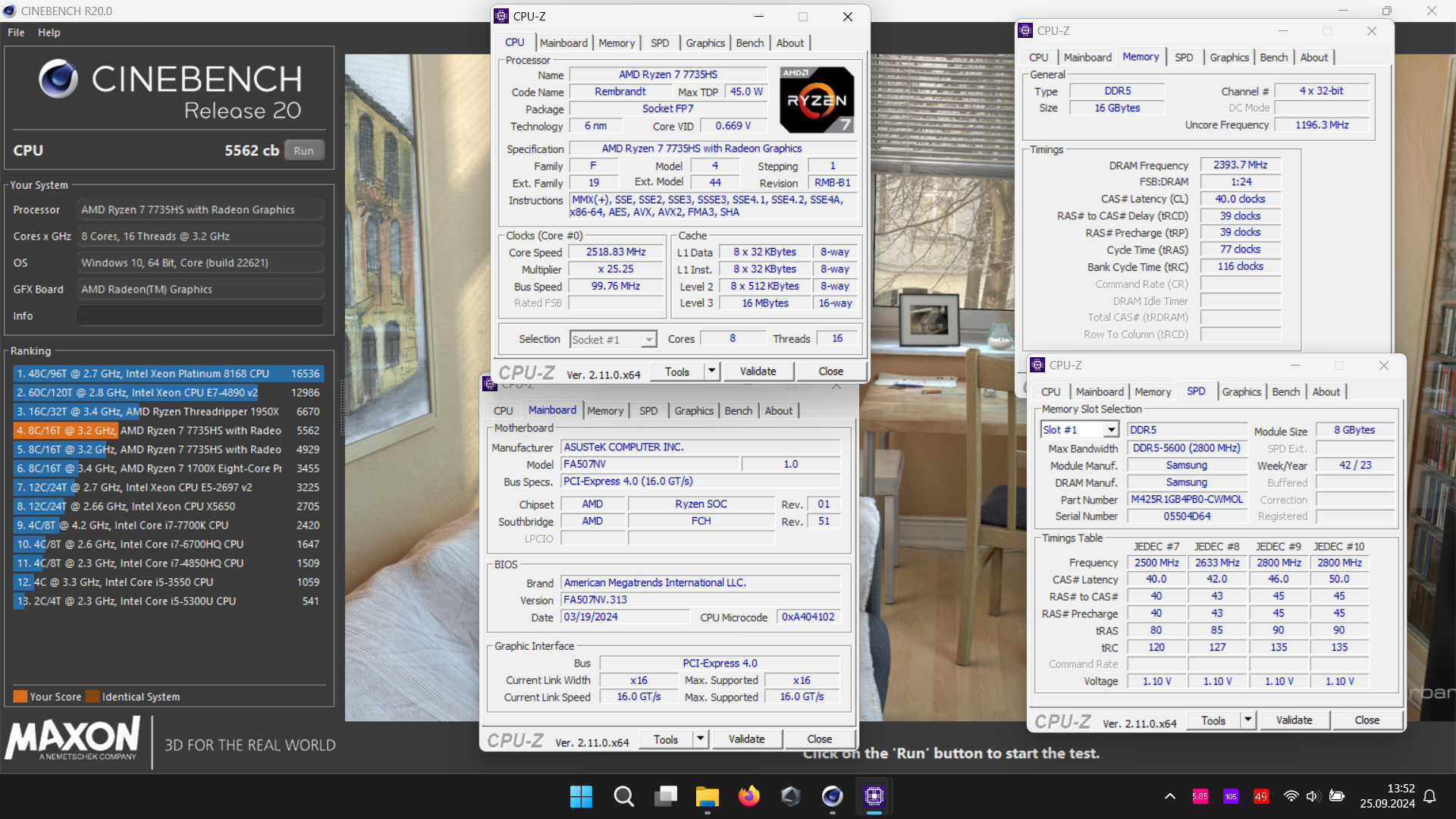
Task: Open Memory tab in SPD window
Action: 1153,392
